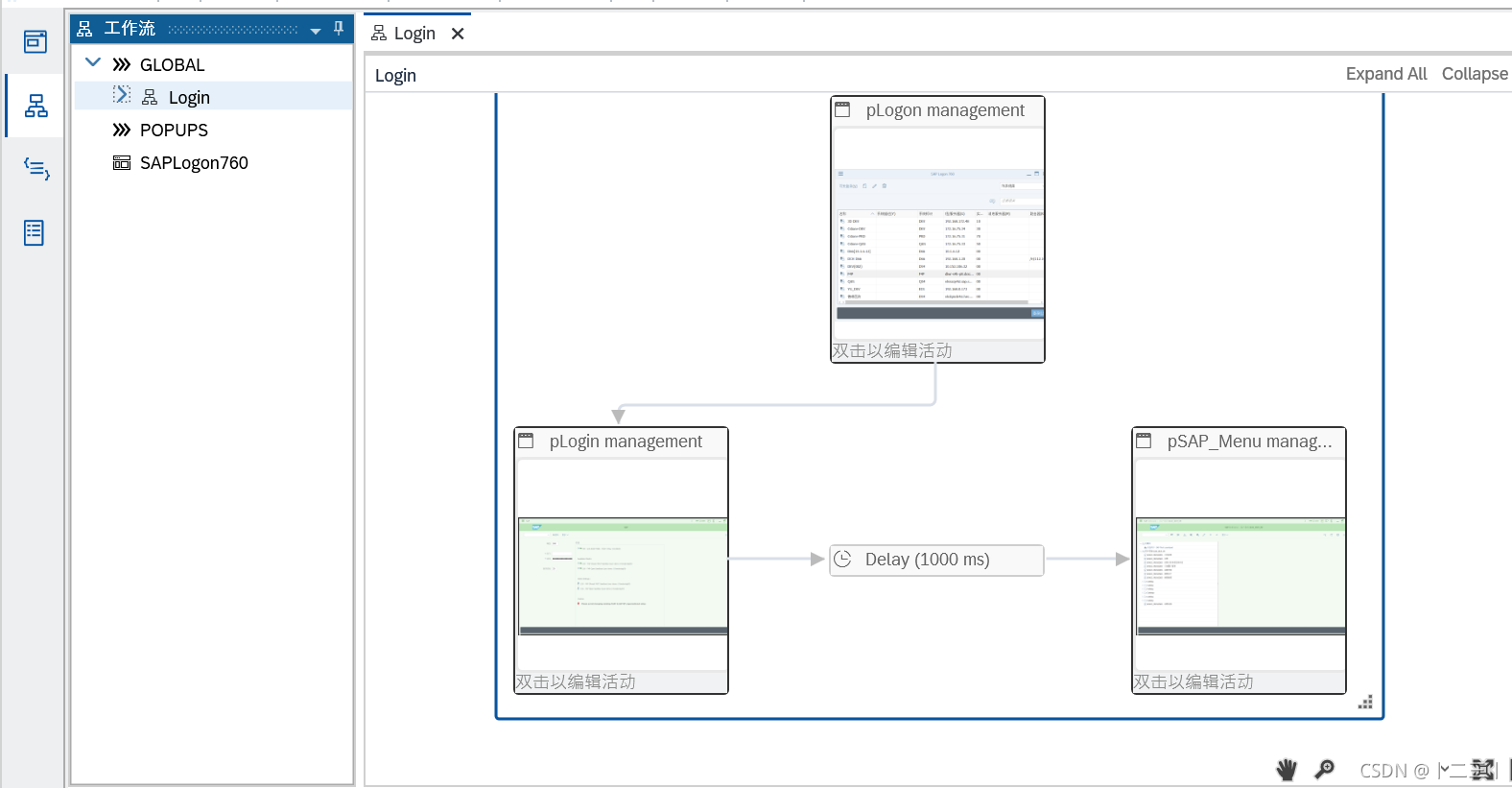Viewport: 1512px width, 788px height.
Task: Click the POPUPS double-chevron icon
Action: point(121,130)
